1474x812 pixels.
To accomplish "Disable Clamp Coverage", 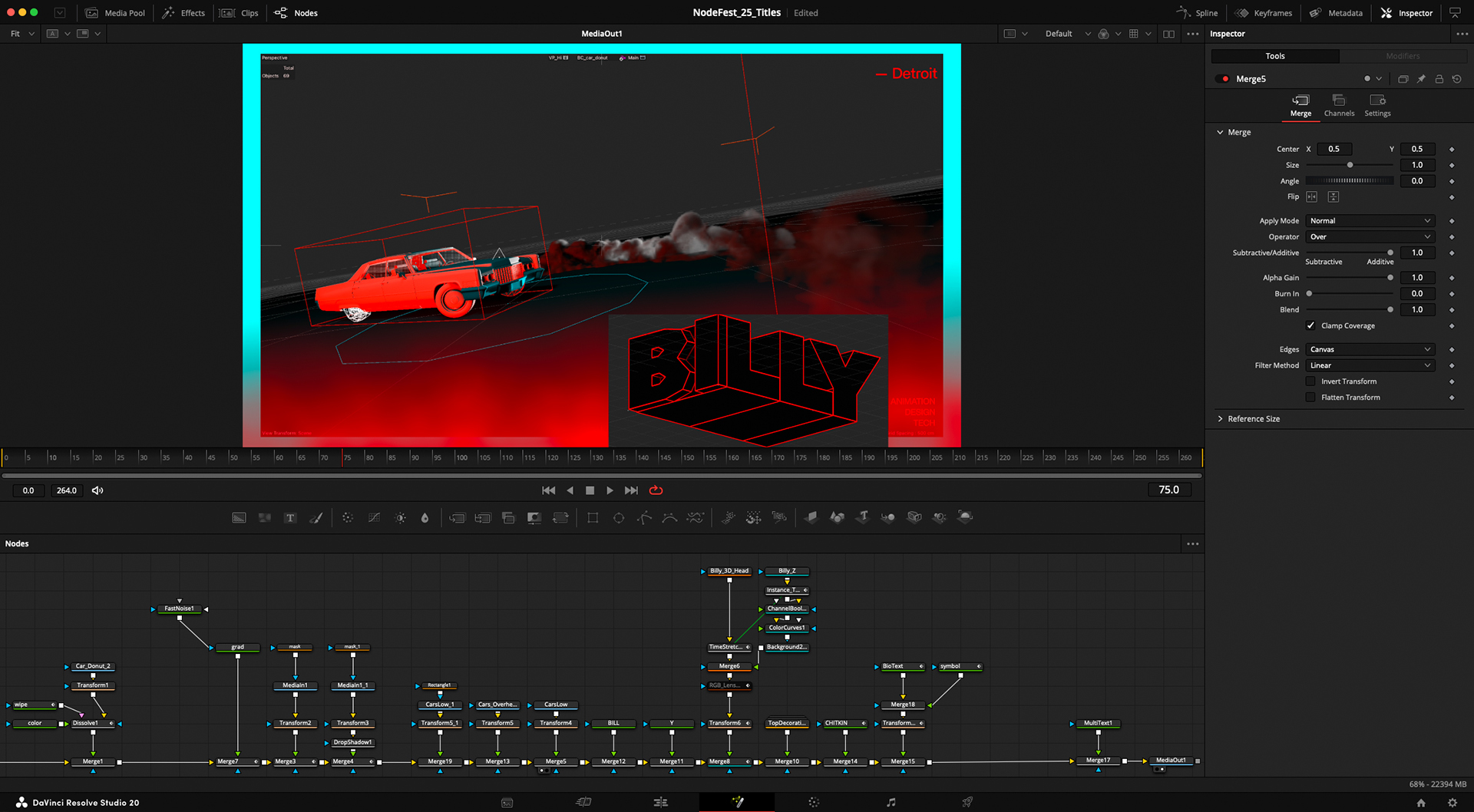I will coord(1311,325).
